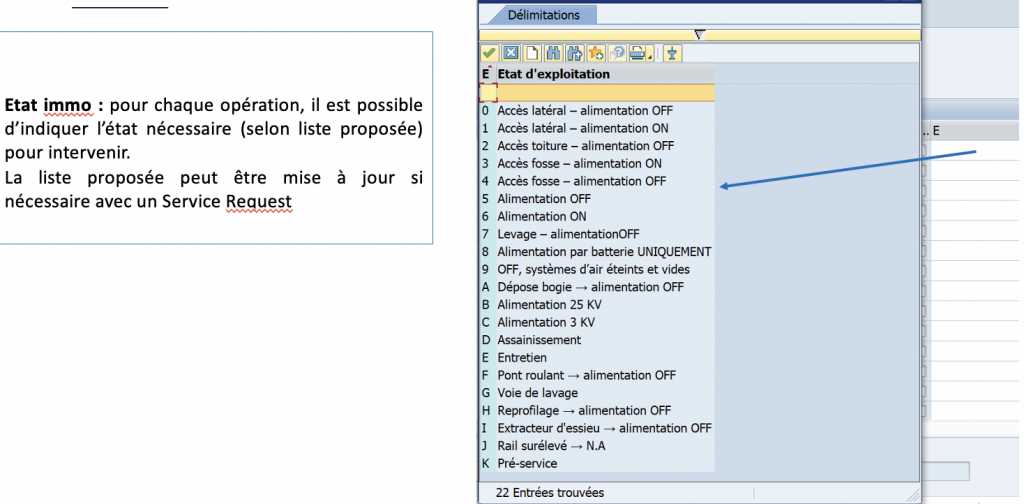
Task: Select 'Accès latéral – alimentation OFF' entry
Action: click(583, 111)
